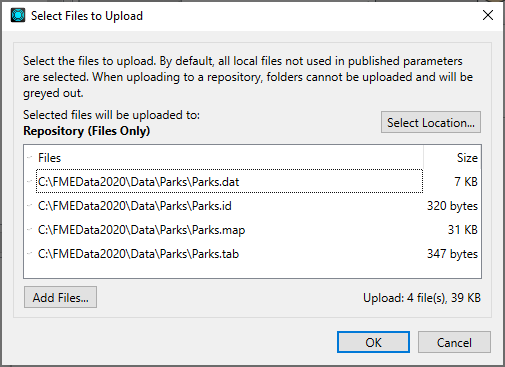Toggle the checkmark beside the Files header
Image resolution: width=505 pixels, height=367 pixels.
(30, 157)
